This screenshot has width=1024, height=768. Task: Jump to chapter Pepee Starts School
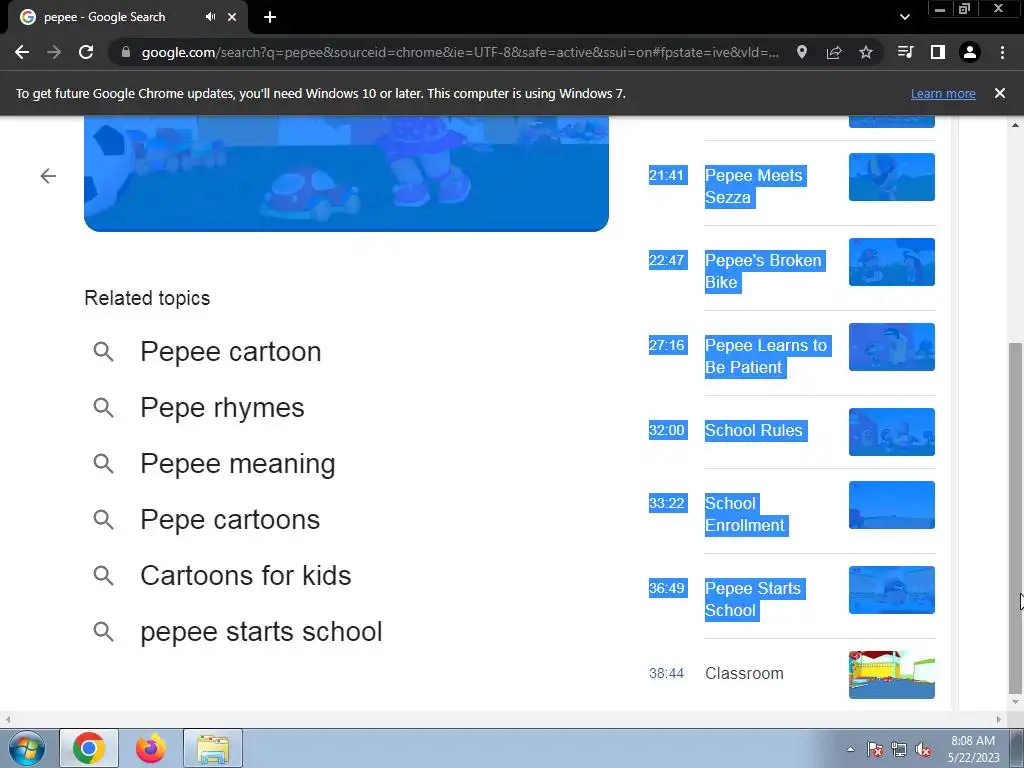pos(755,600)
